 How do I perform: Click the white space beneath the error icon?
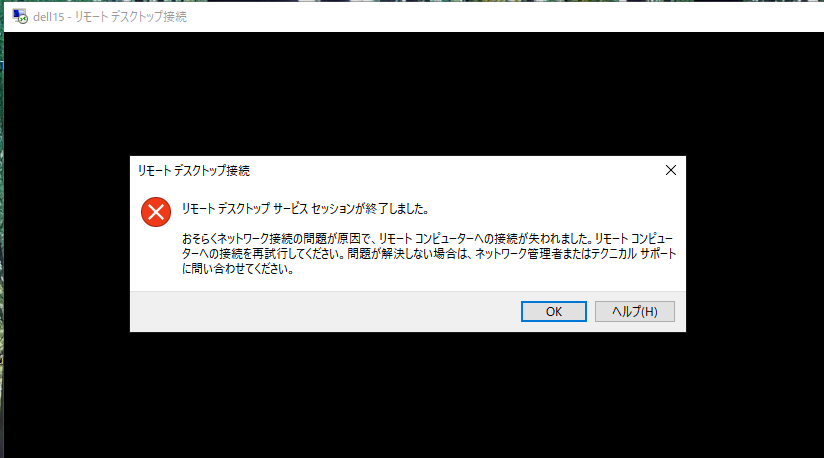click(156, 258)
